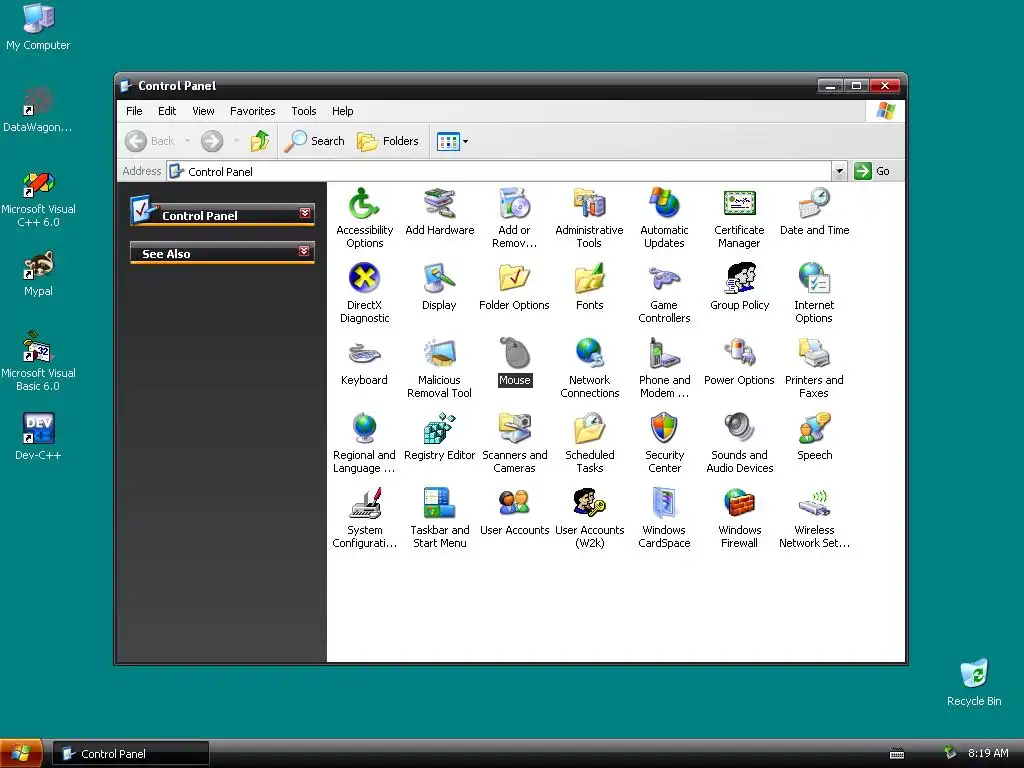Click the Back navigation button

click(x=150, y=141)
